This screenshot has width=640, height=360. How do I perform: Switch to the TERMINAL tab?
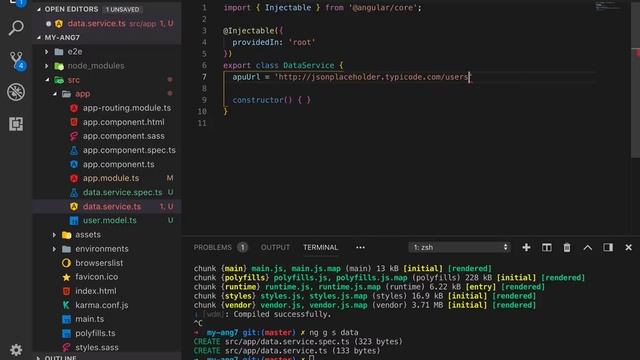point(320,247)
